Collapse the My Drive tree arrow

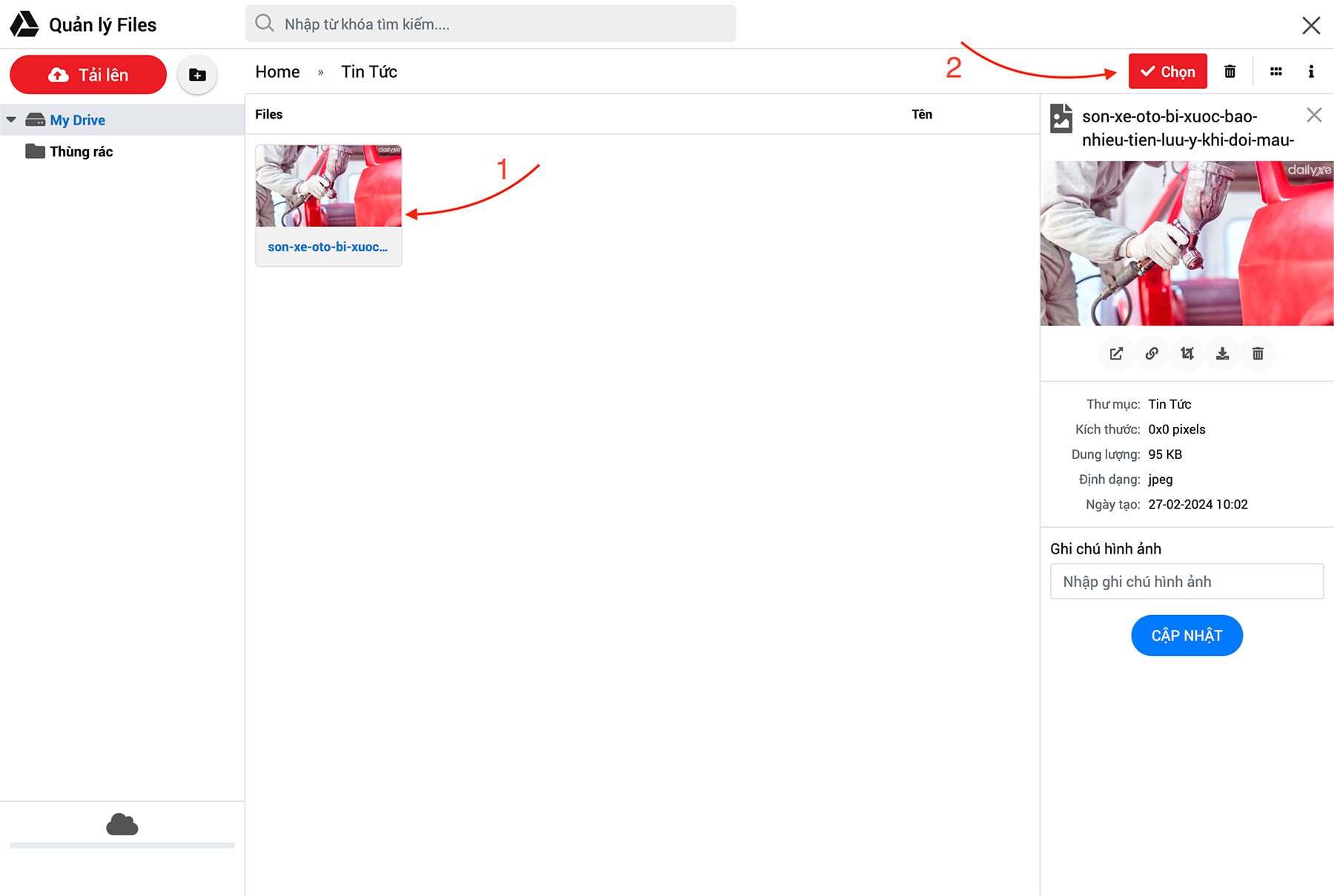click(x=11, y=120)
